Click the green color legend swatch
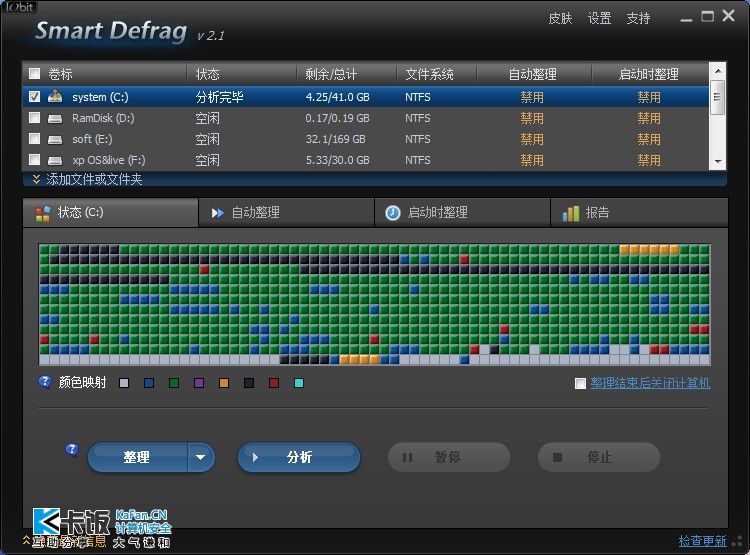 point(174,383)
